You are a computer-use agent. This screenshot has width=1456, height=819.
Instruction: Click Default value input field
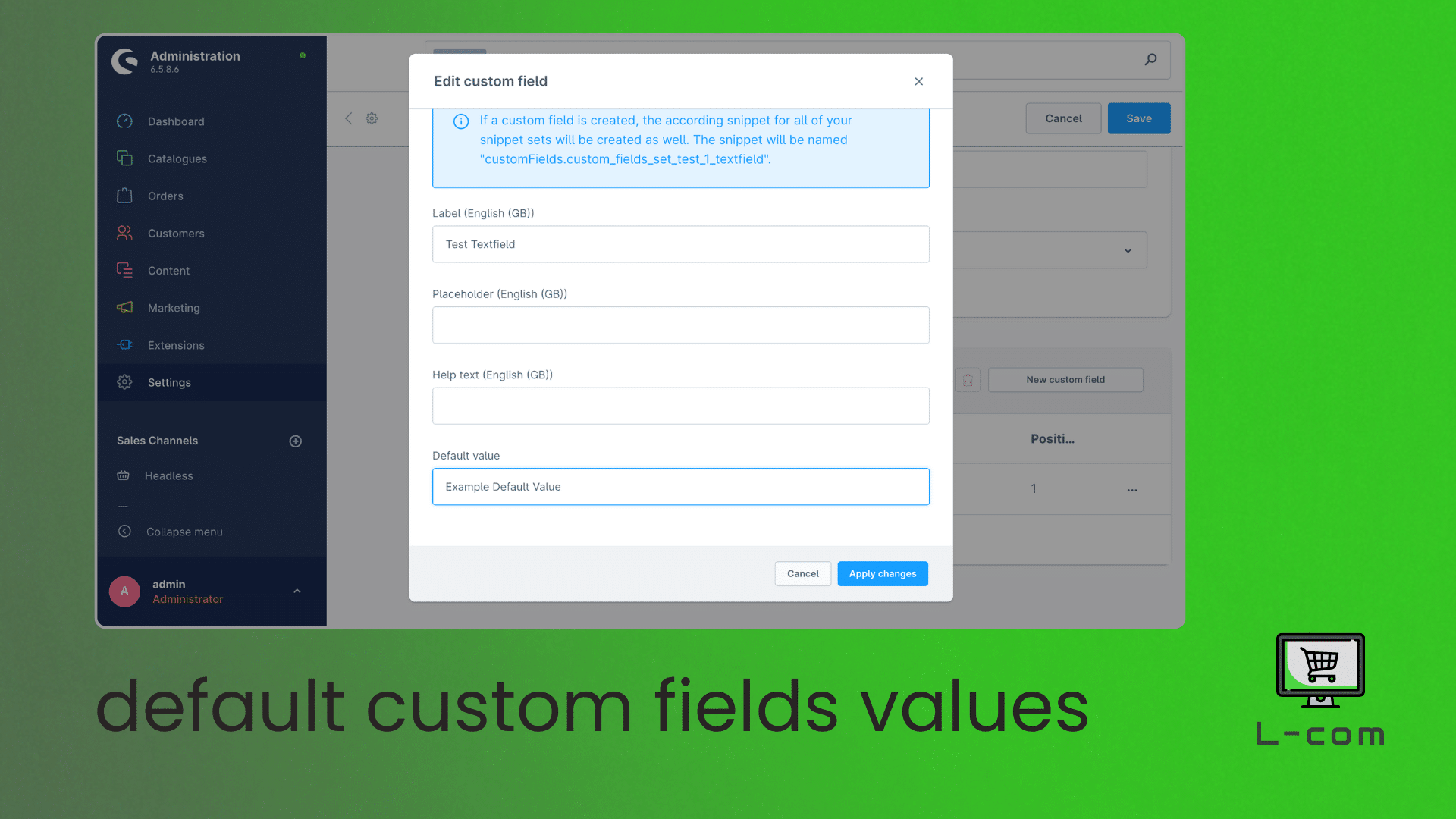click(x=680, y=486)
